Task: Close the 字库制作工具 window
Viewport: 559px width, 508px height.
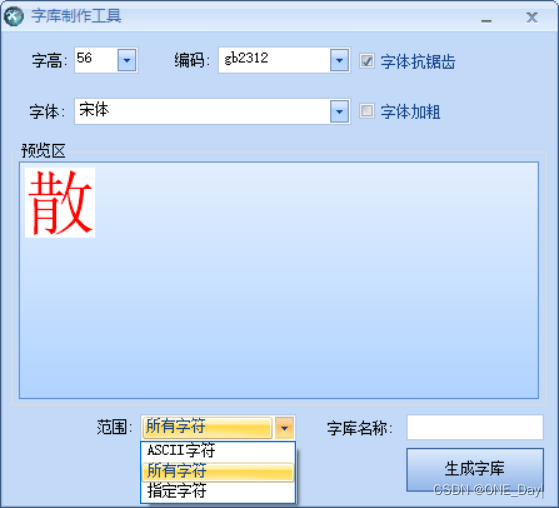Action: click(x=532, y=17)
